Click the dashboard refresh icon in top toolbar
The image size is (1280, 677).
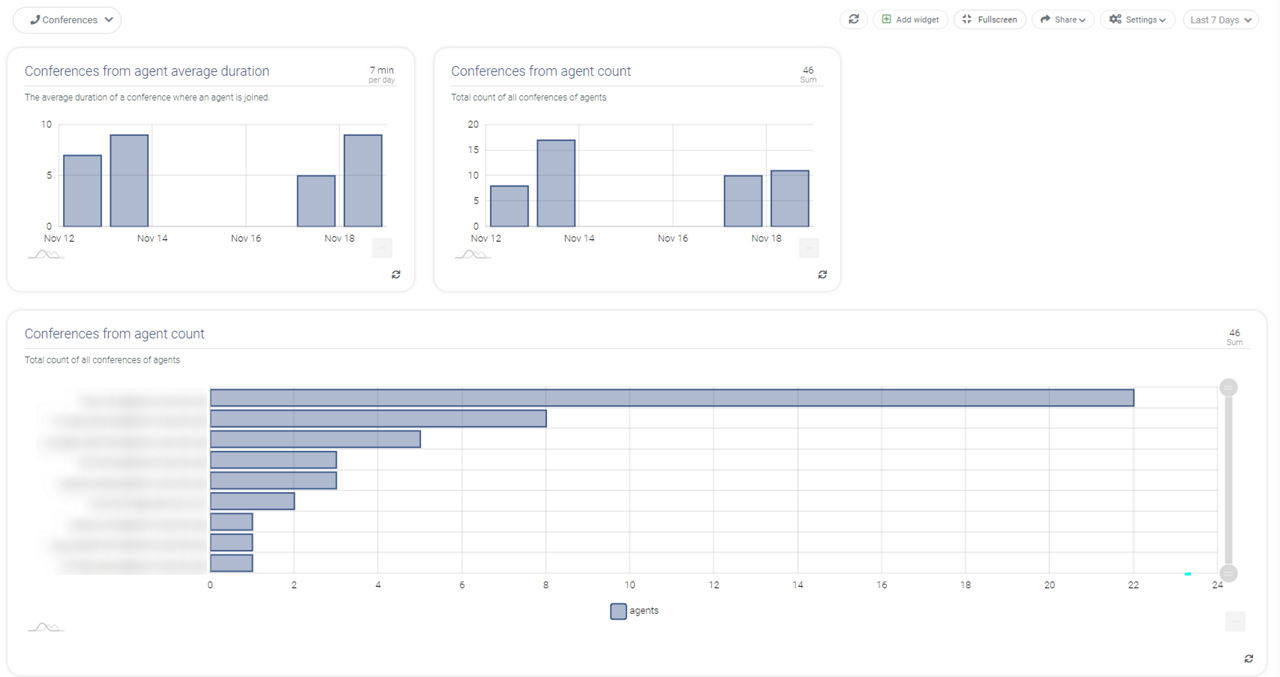point(853,19)
